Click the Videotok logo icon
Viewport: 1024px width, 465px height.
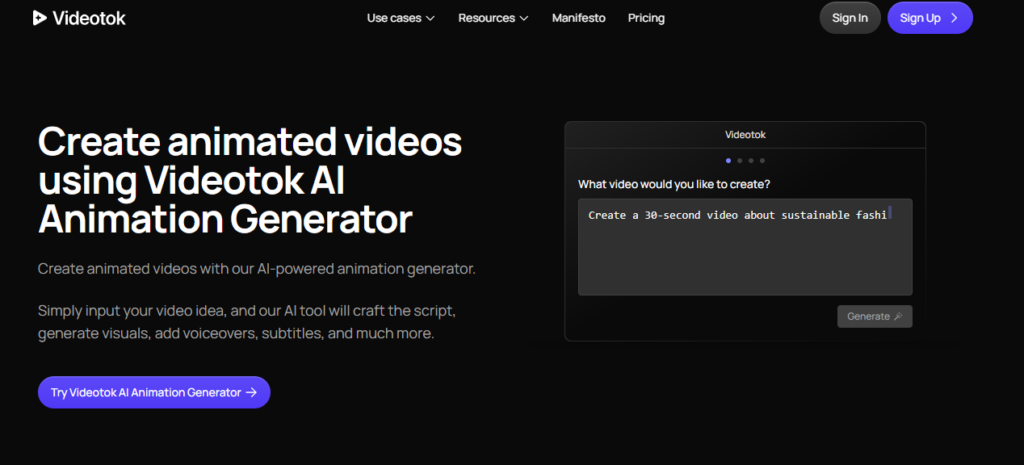(x=39, y=18)
